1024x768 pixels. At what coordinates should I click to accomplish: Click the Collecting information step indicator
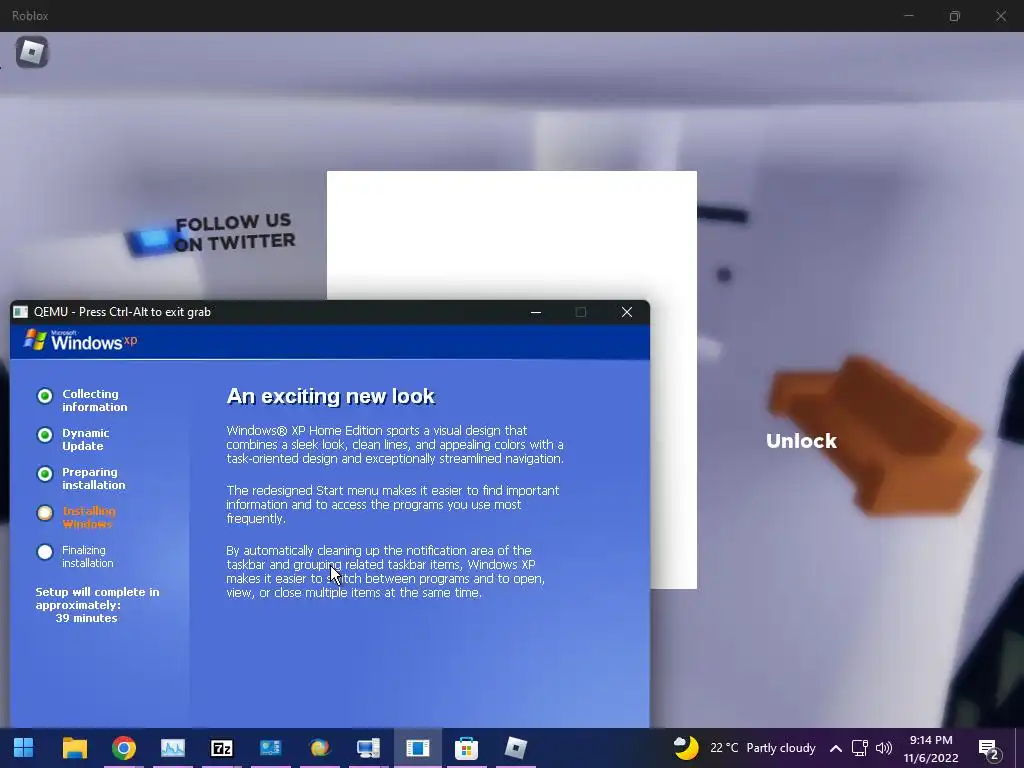pos(44,396)
